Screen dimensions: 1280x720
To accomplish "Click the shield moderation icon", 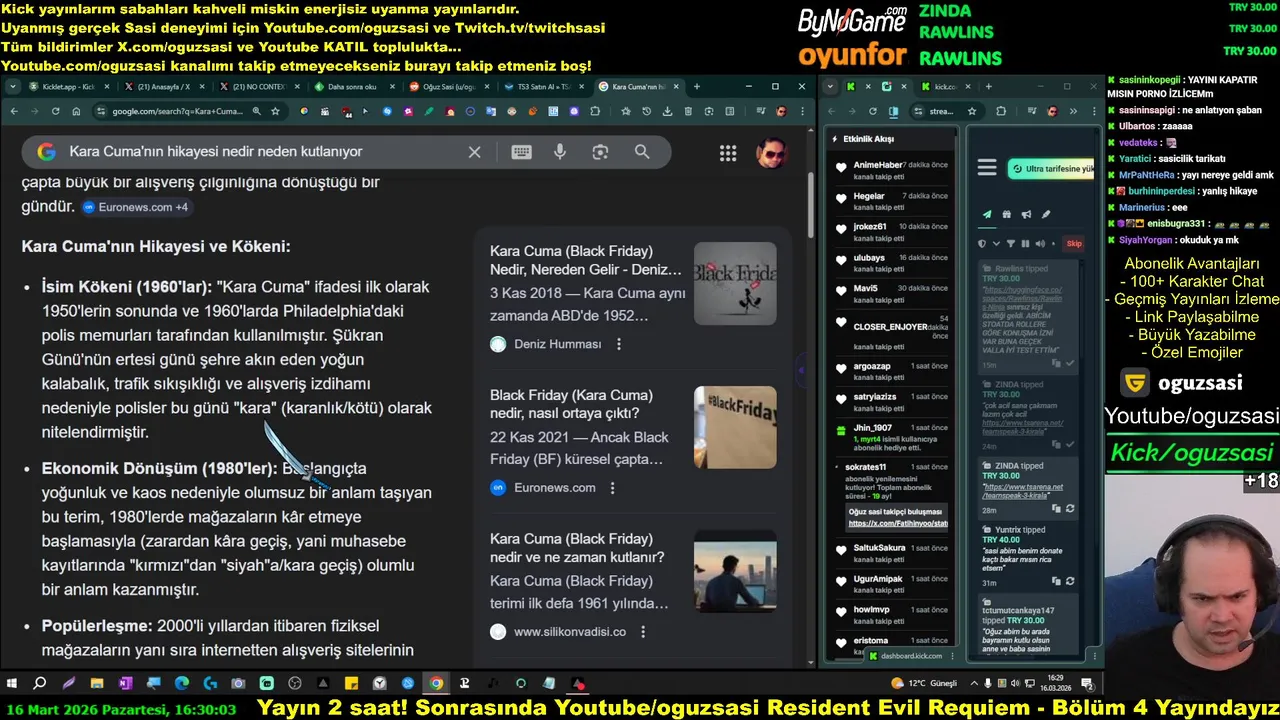I will pos(982,243).
